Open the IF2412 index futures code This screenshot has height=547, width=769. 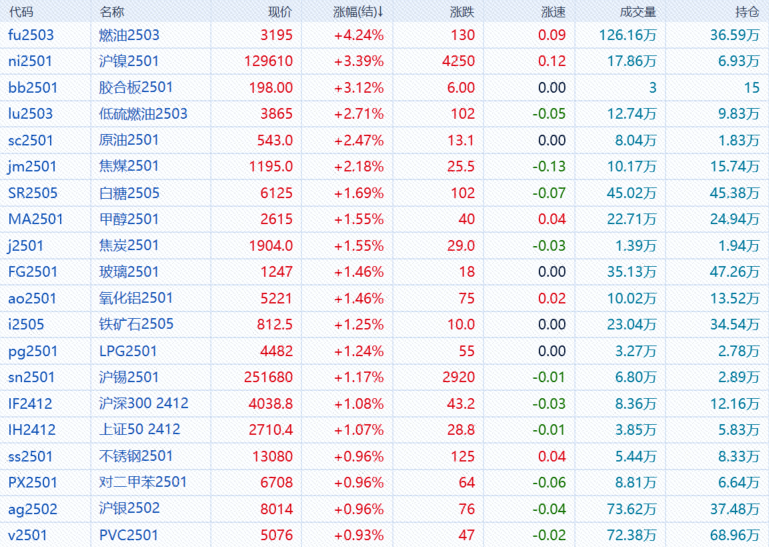tap(30, 403)
